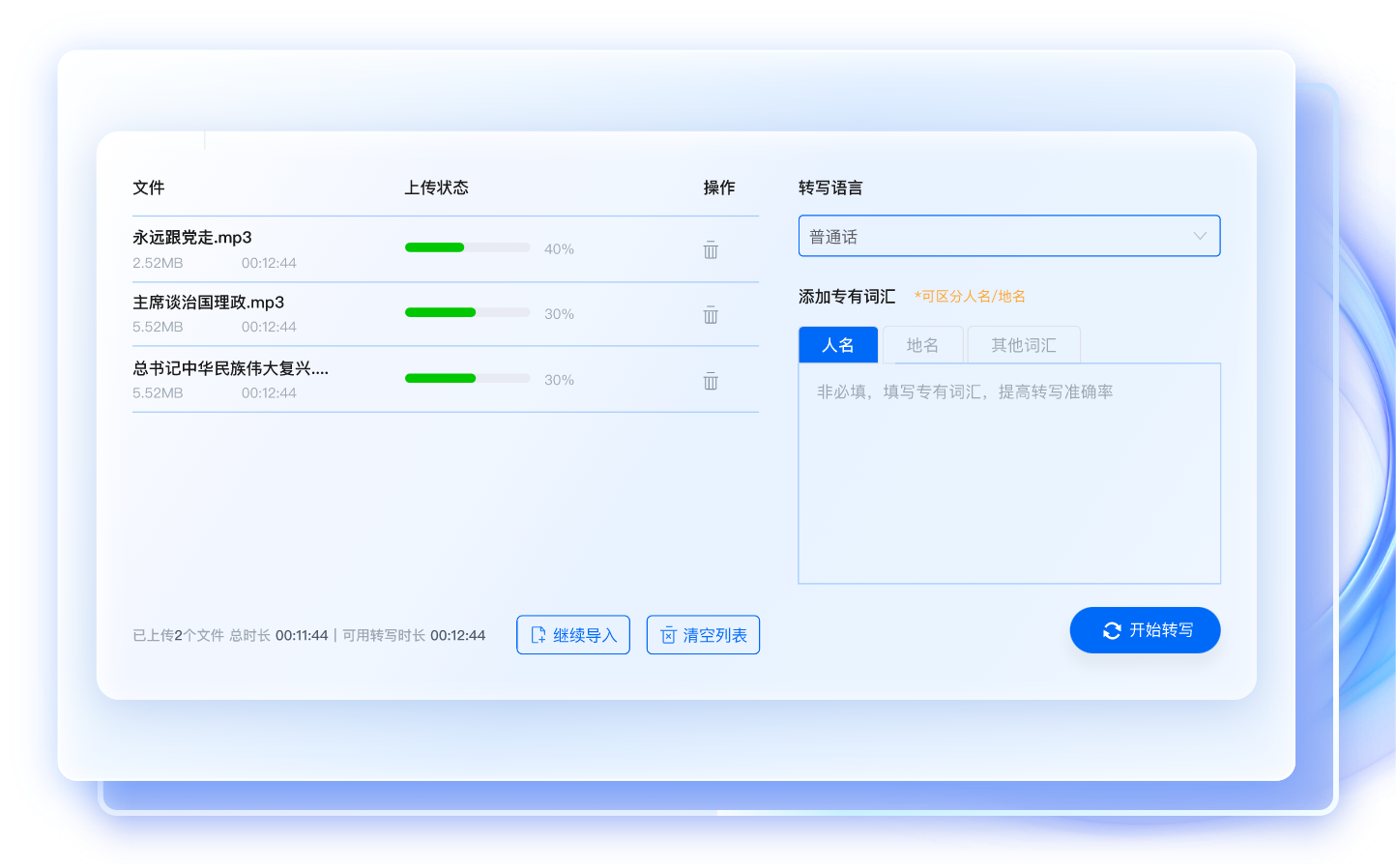The image size is (1396, 868).
Task: Switch to the 地名 tab
Action: click(922, 345)
